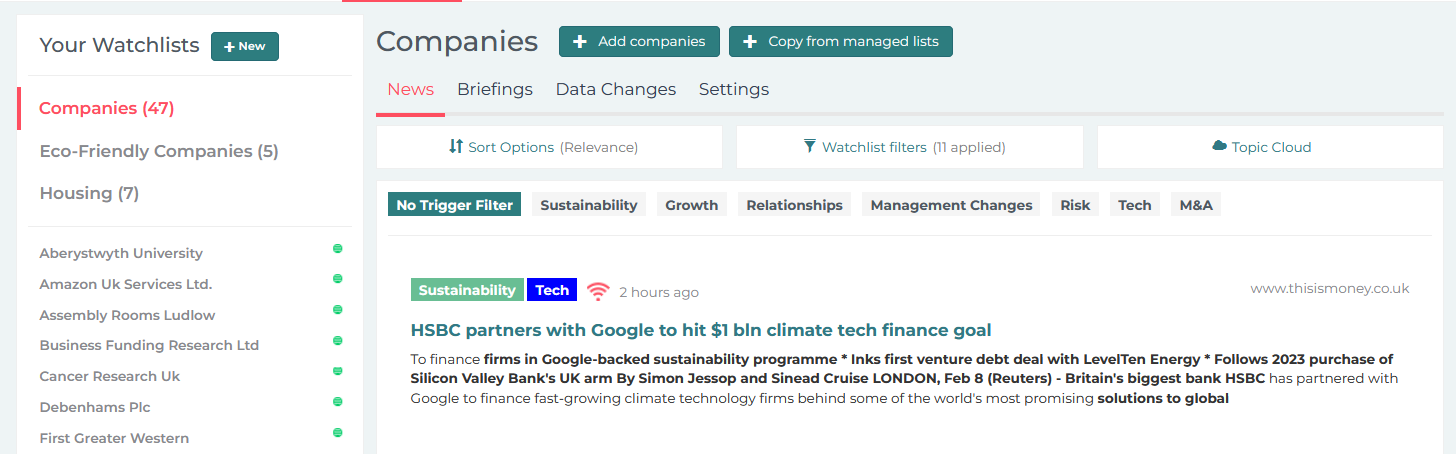Toggle the Relationships trigger filter
Viewport: 1456px width, 454px height.
795,205
